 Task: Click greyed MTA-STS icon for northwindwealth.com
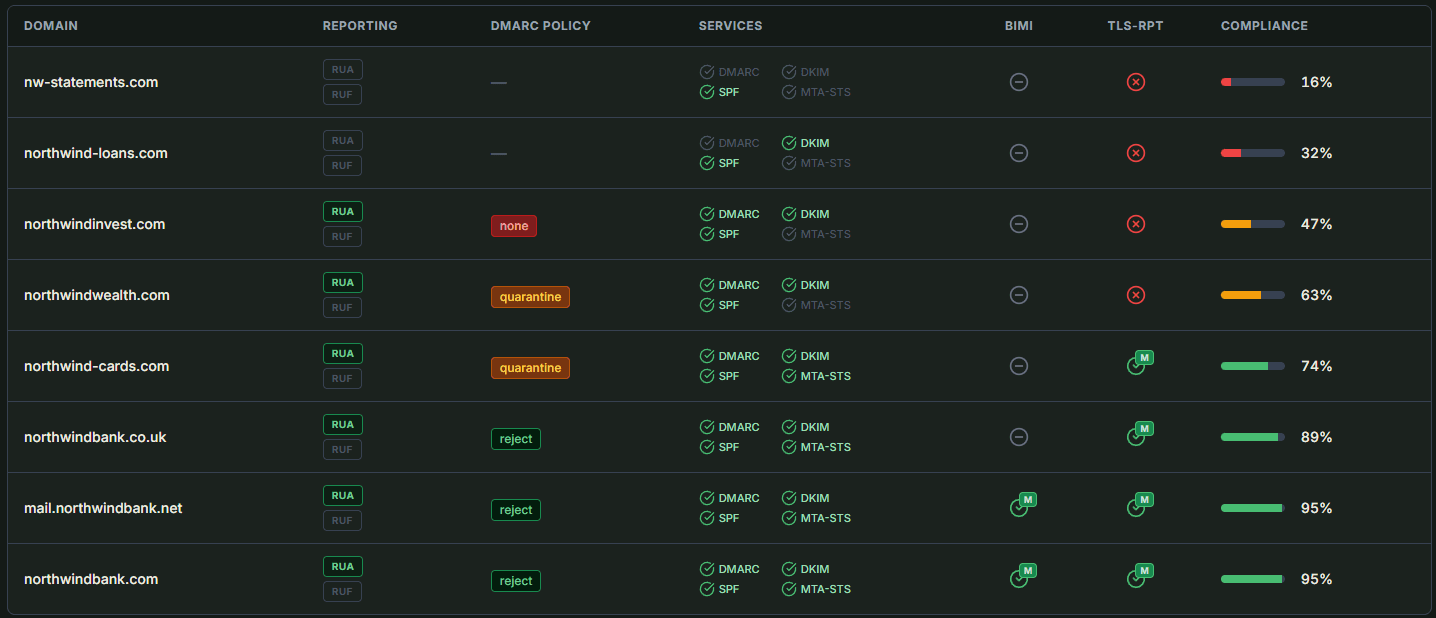point(789,305)
